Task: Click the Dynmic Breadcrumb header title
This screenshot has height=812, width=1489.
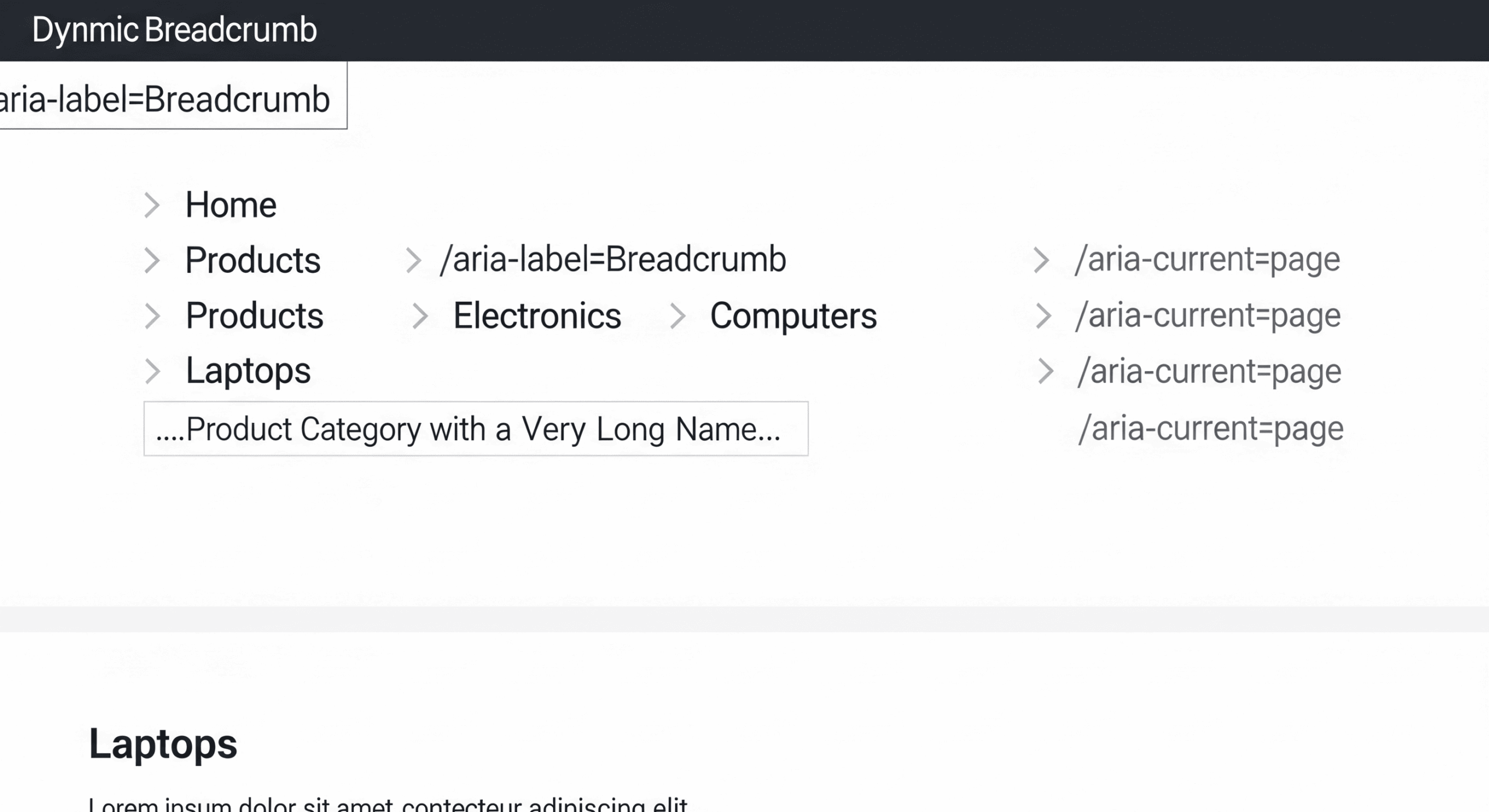Action: [x=174, y=30]
